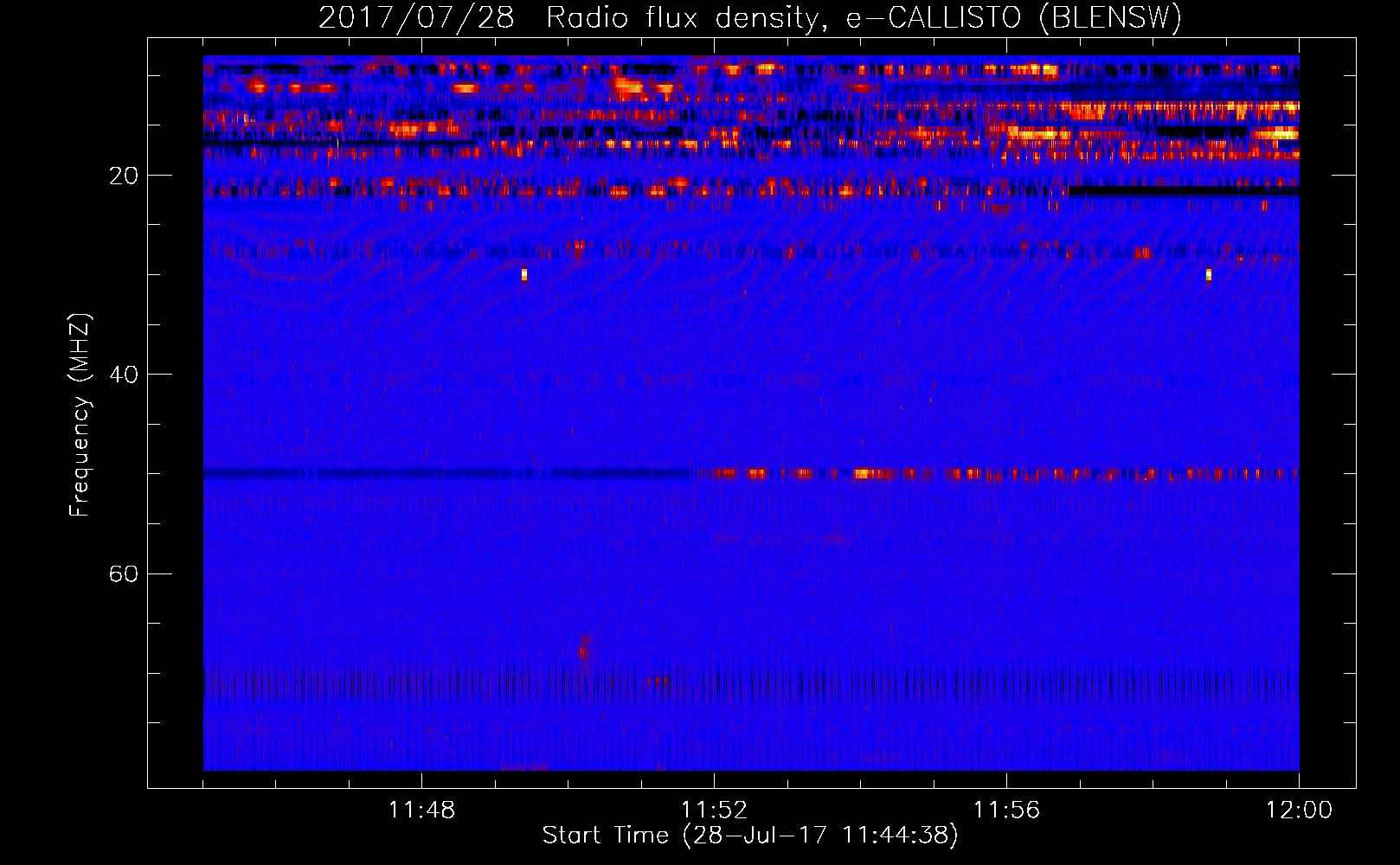The image size is (1400, 865).
Task: Click the 40 frequency tick label
Action: coord(124,375)
